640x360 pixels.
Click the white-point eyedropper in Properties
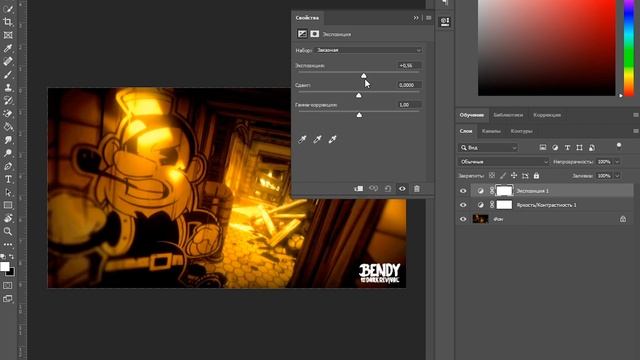click(x=332, y=140)
